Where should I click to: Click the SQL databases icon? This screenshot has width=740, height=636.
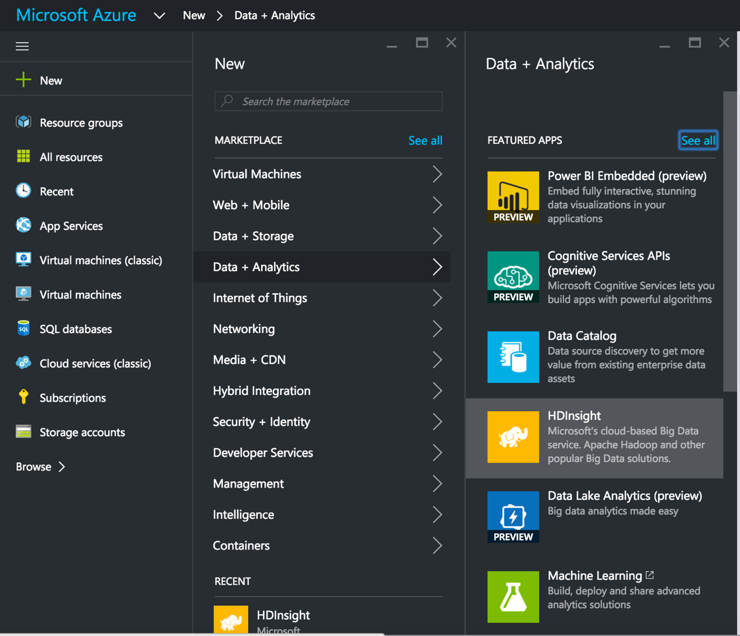[x=23, y=328]
